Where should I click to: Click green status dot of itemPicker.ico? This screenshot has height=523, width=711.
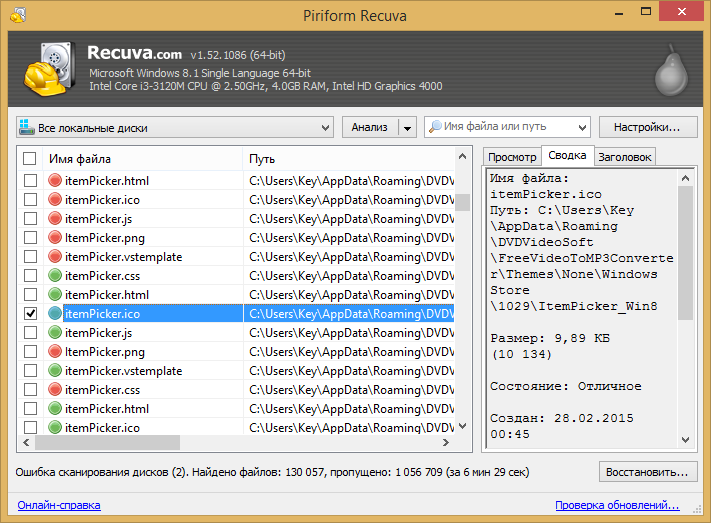[55, 427]
